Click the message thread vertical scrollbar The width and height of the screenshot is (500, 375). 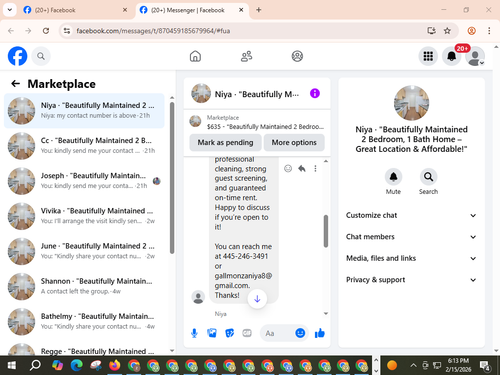point(326,231)
